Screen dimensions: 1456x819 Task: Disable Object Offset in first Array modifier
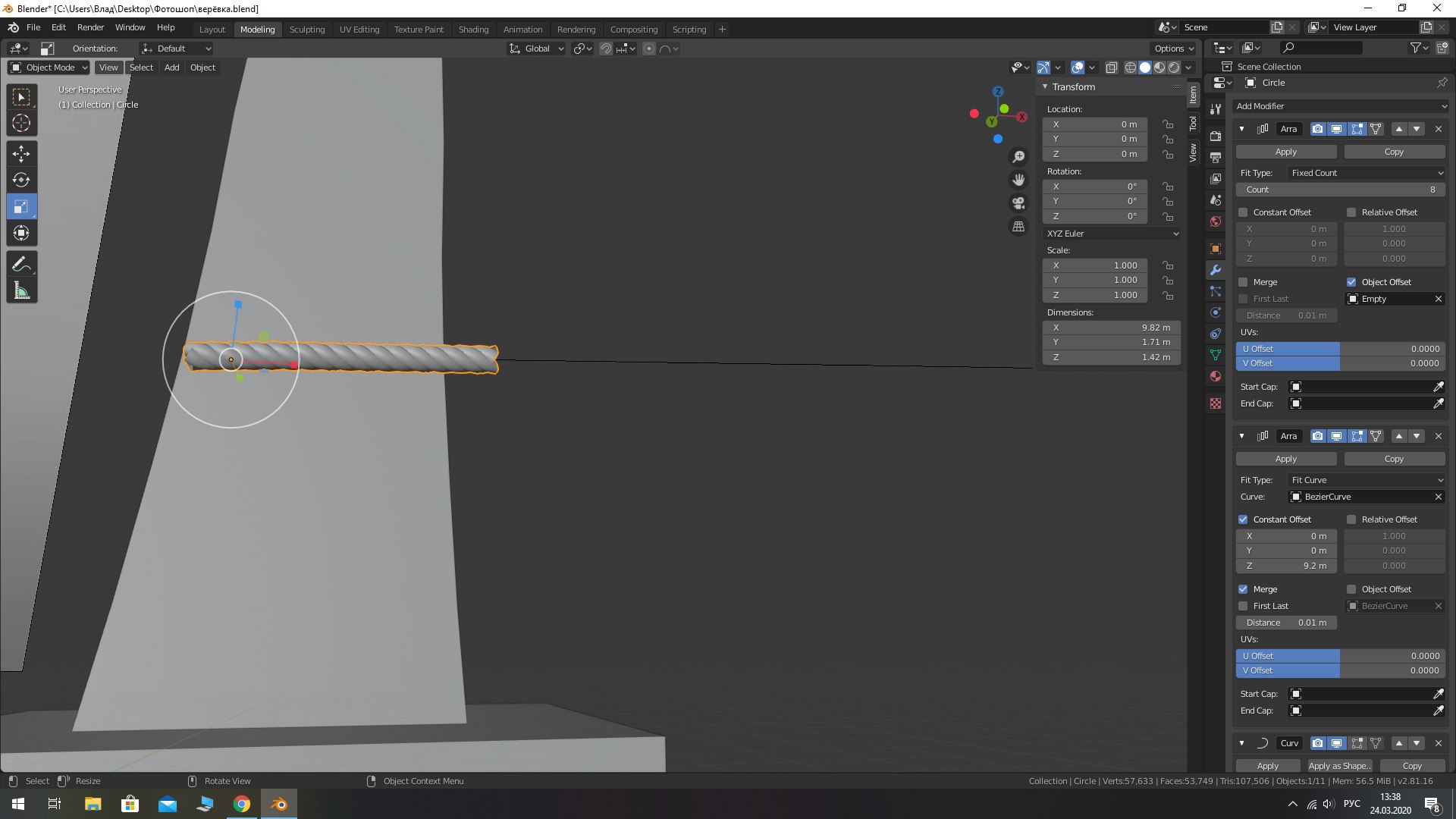[1351, 282]
